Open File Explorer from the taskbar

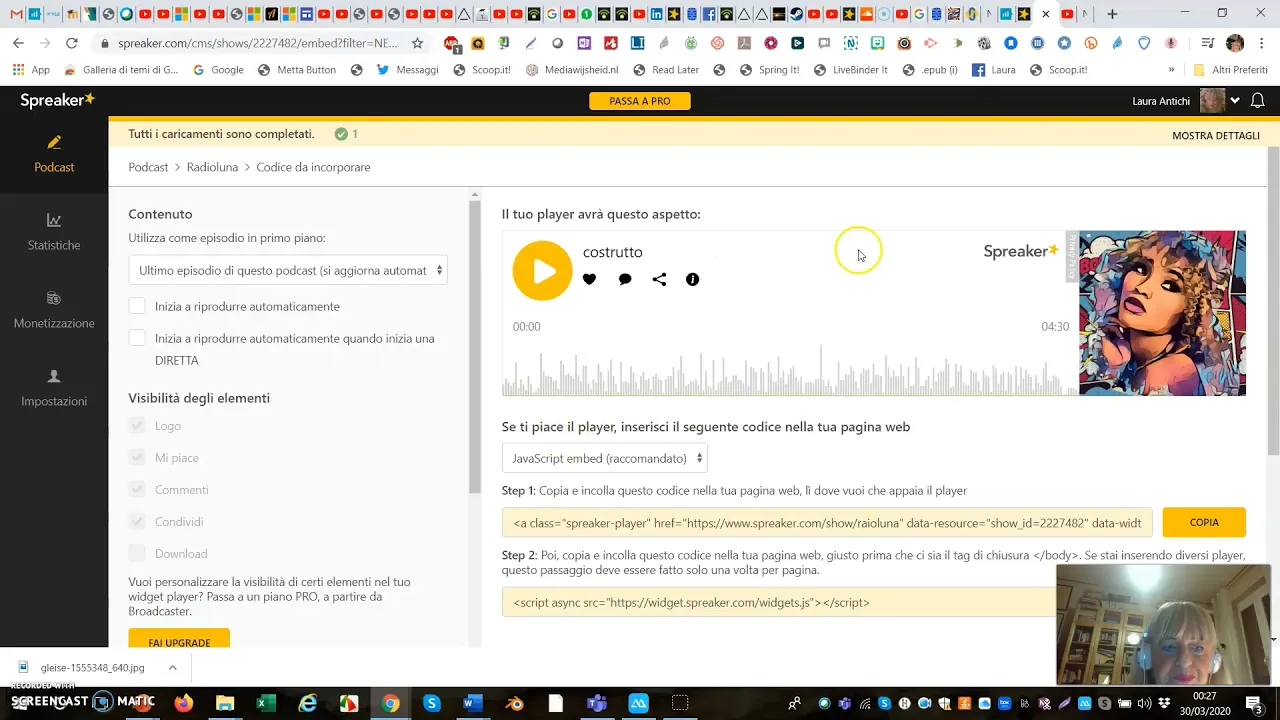click(224, 703)
